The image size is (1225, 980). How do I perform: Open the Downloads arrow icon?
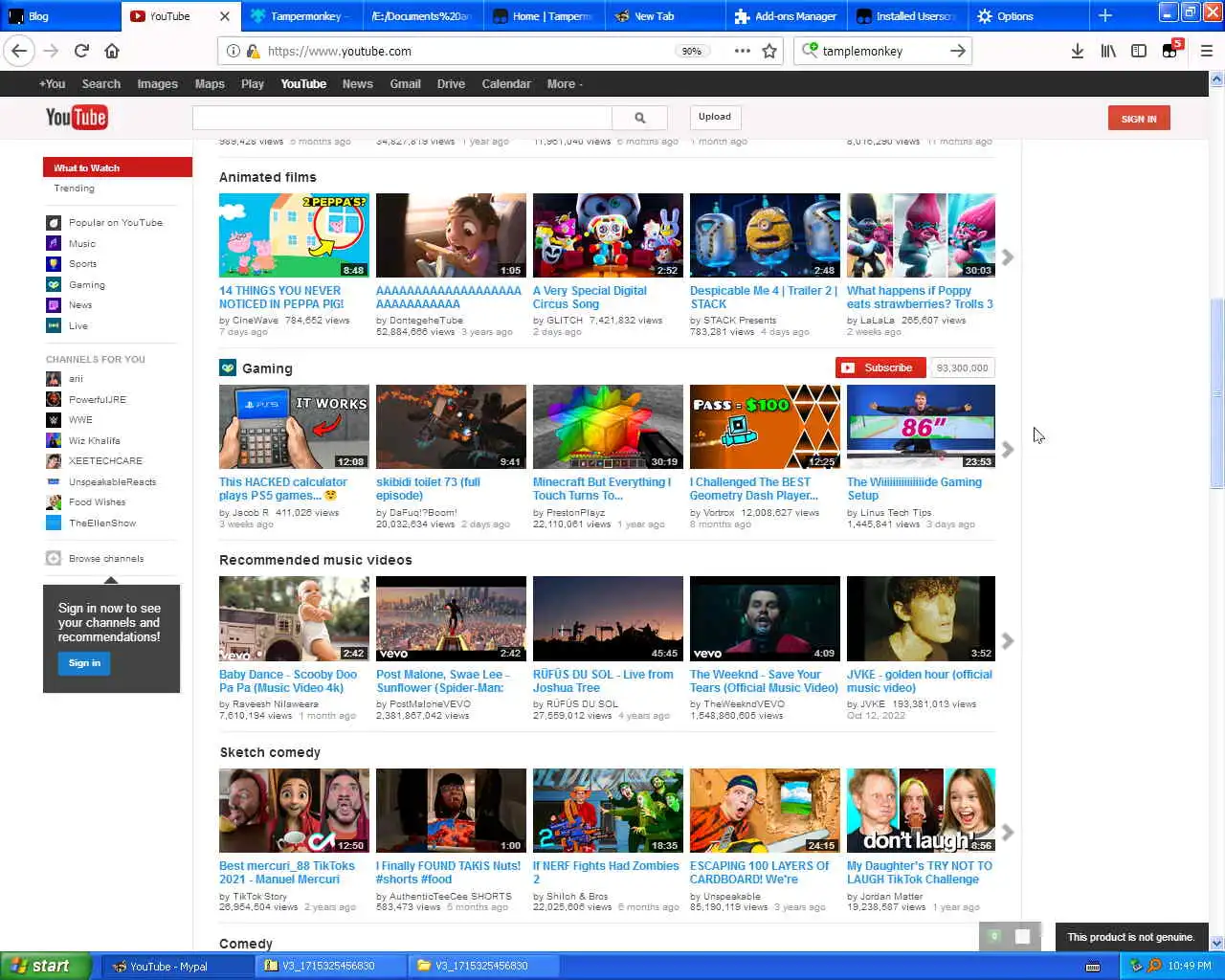(1078, 51)
